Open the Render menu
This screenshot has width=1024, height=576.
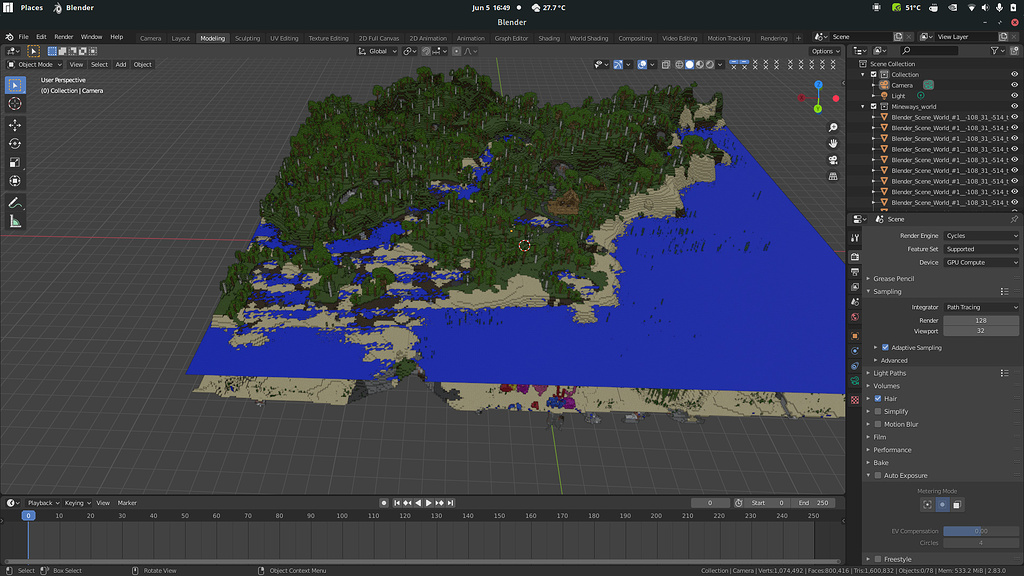click(63, 37)
